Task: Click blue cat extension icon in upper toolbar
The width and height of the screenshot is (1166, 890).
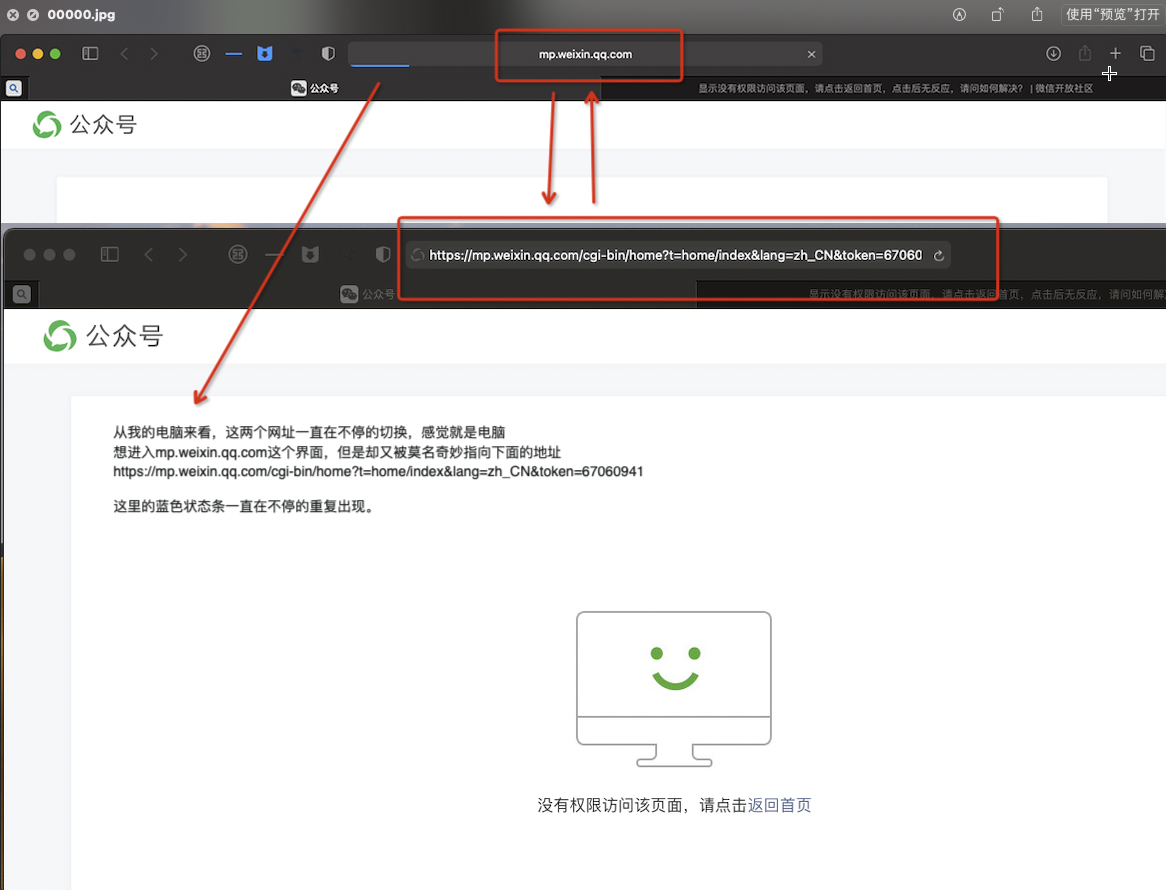Action: tap(265, 54)
